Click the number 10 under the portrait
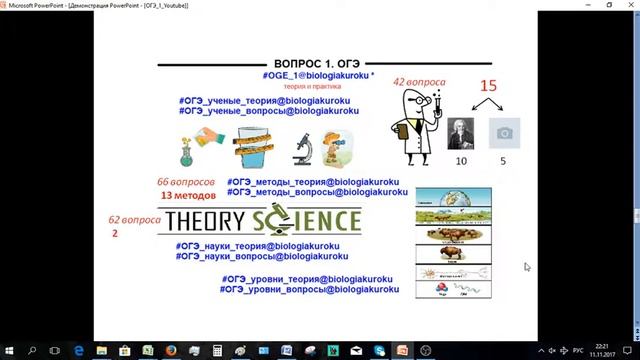 click(x=461, y=161)
